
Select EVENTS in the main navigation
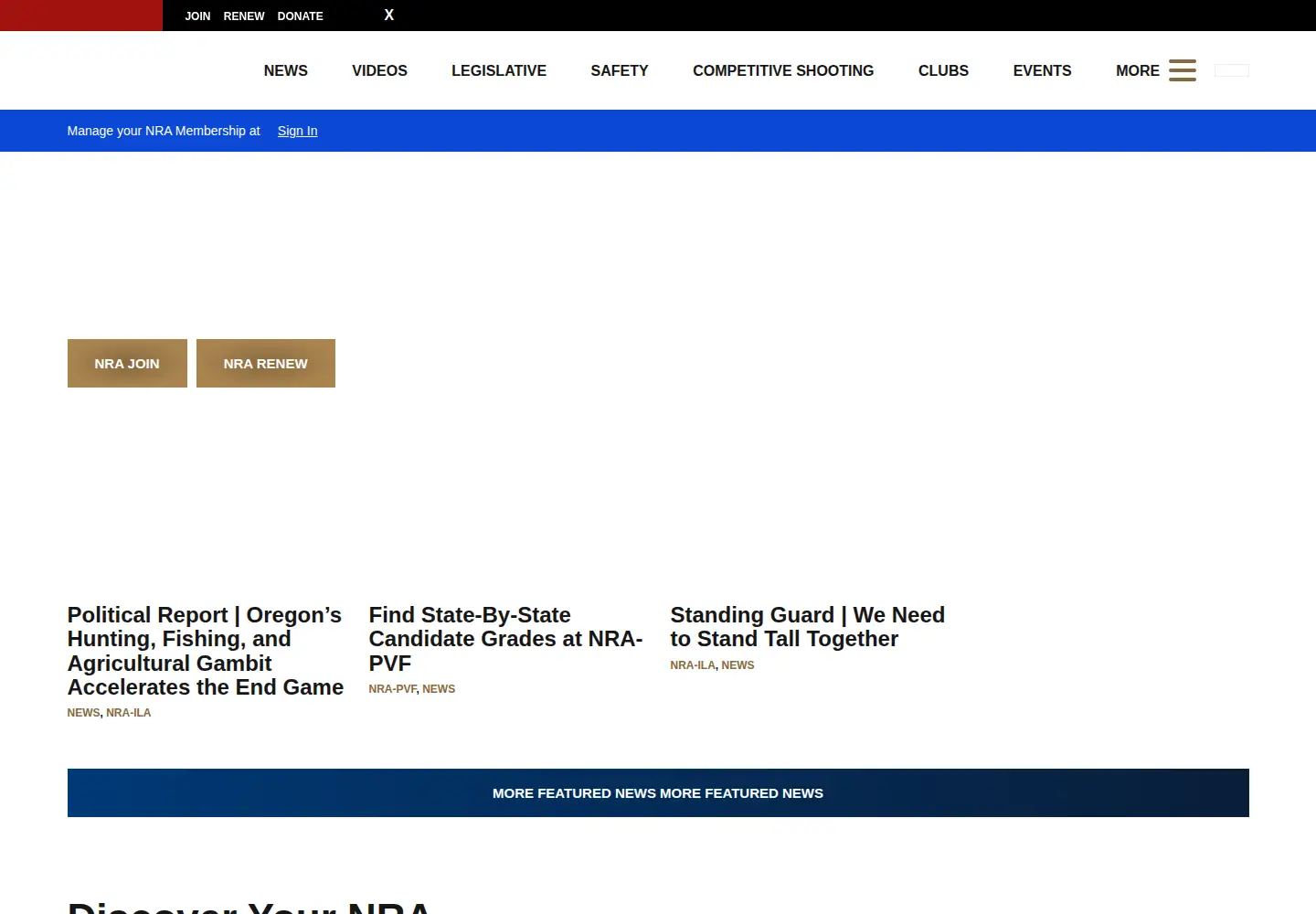point(1042,70)
